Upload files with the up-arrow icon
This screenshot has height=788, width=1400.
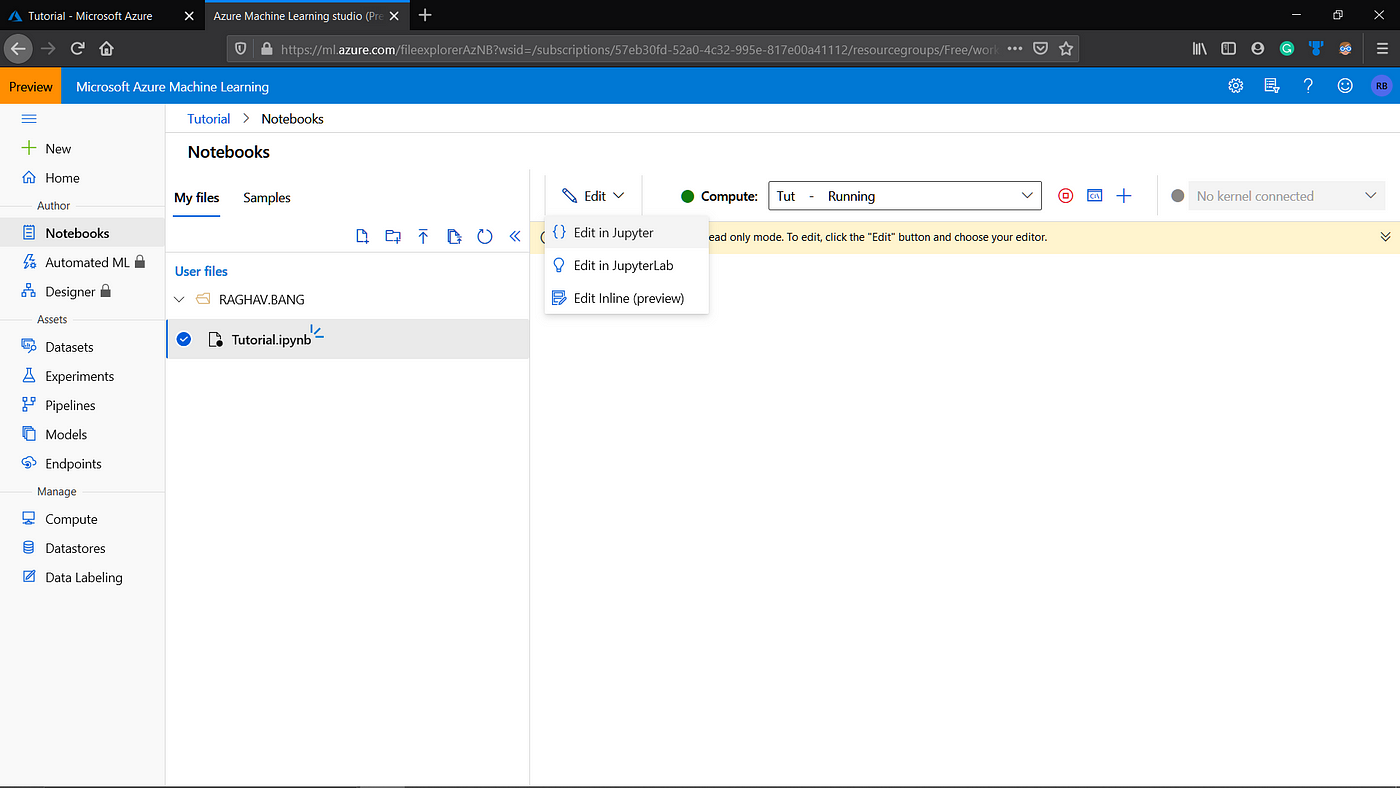coord(423,236)
